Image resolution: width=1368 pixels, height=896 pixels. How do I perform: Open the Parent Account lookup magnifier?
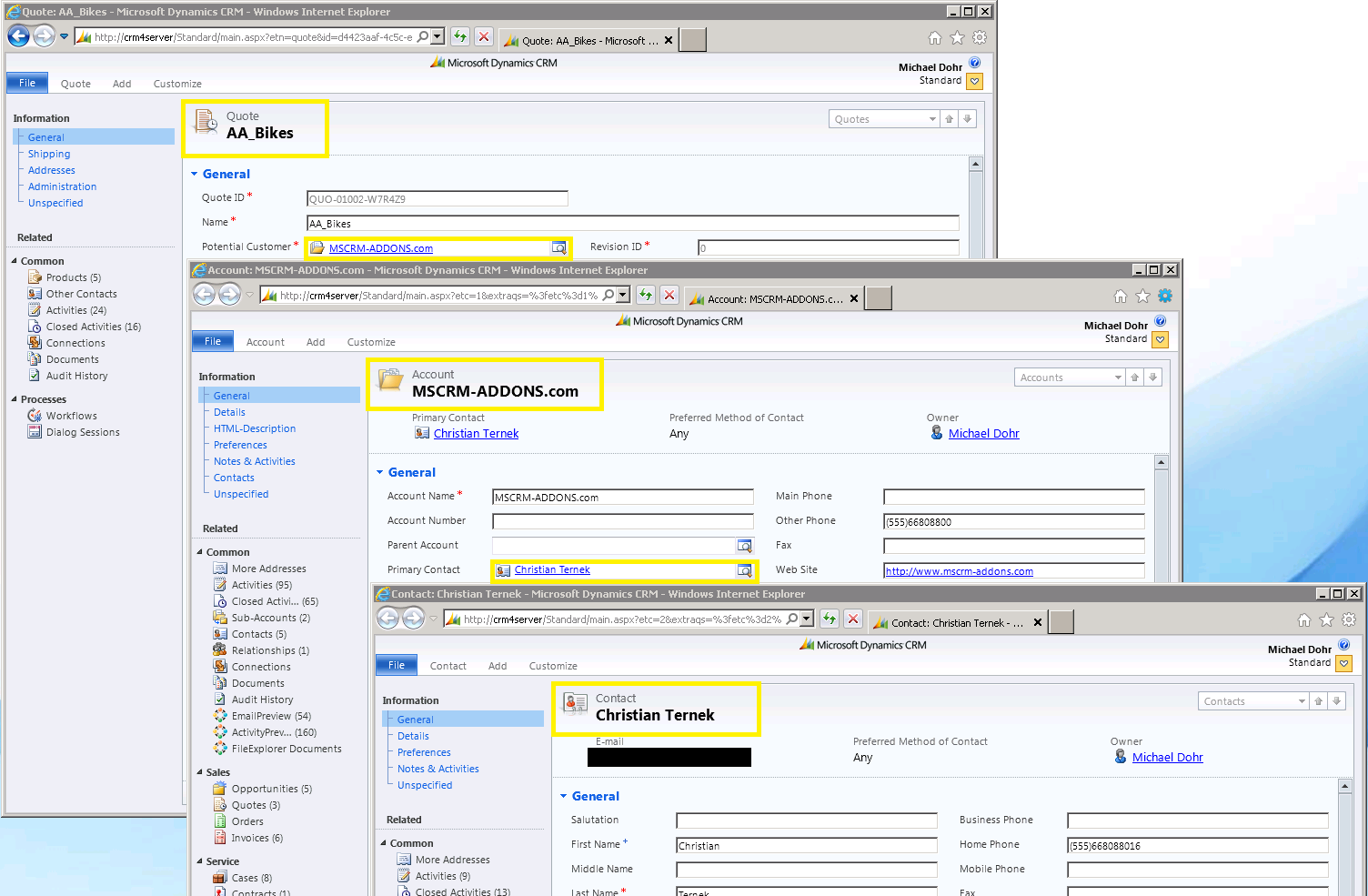(x=746, y=545)
